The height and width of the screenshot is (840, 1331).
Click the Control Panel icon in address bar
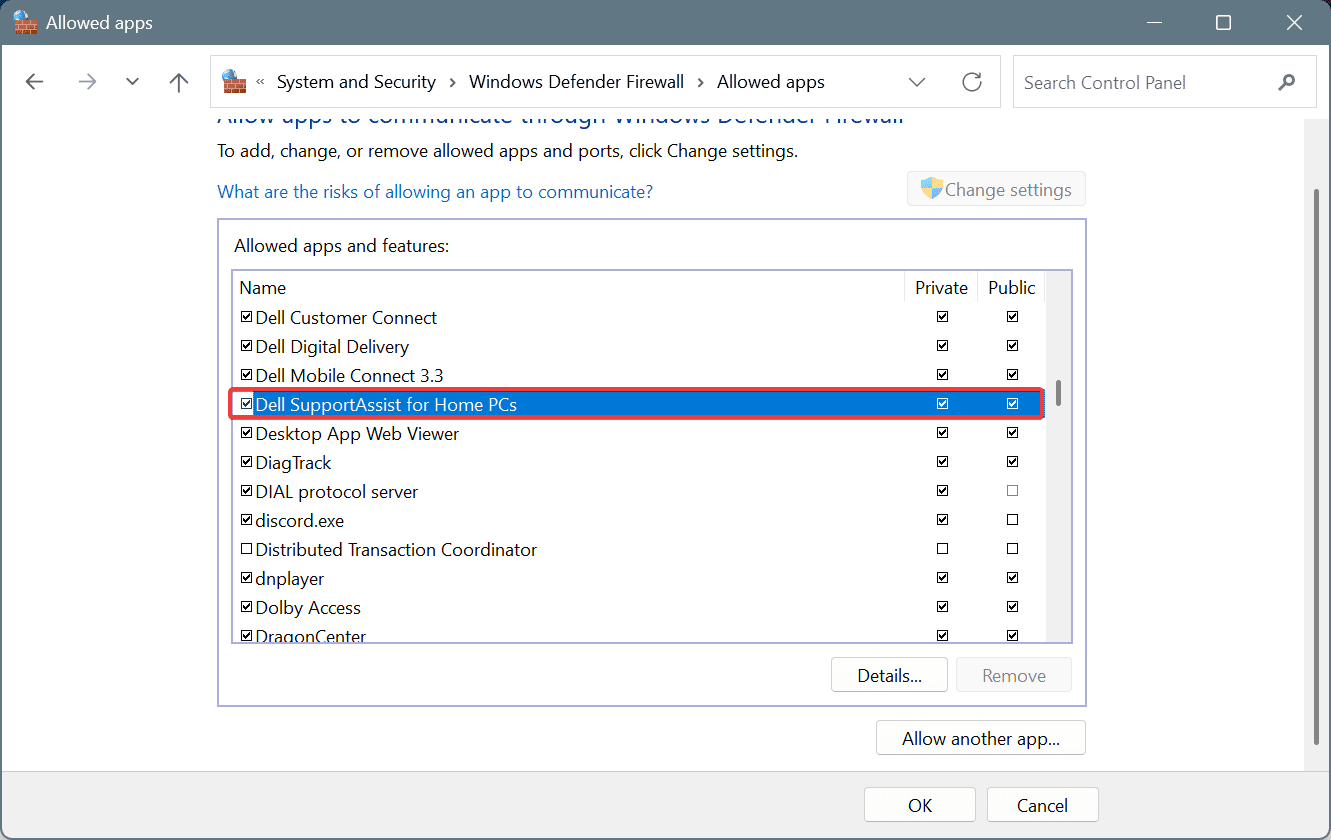[x=234, y=82]
